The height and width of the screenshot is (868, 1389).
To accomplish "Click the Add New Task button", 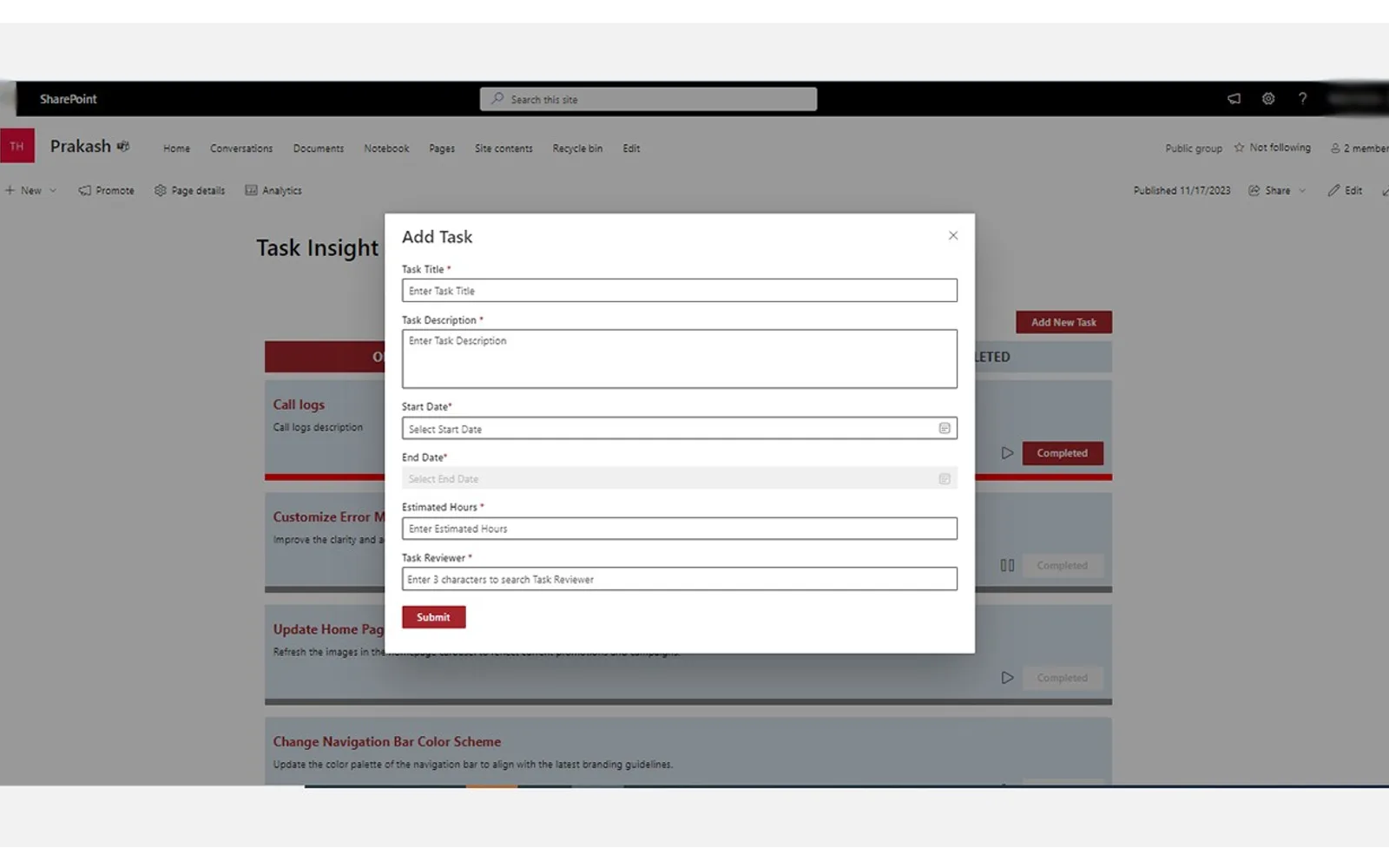I will pos(1063,322).
